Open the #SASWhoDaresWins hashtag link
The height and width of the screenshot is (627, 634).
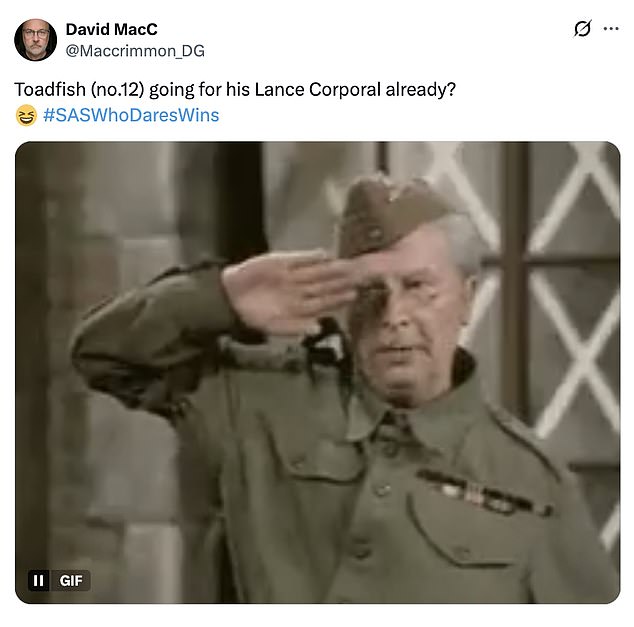131,115
